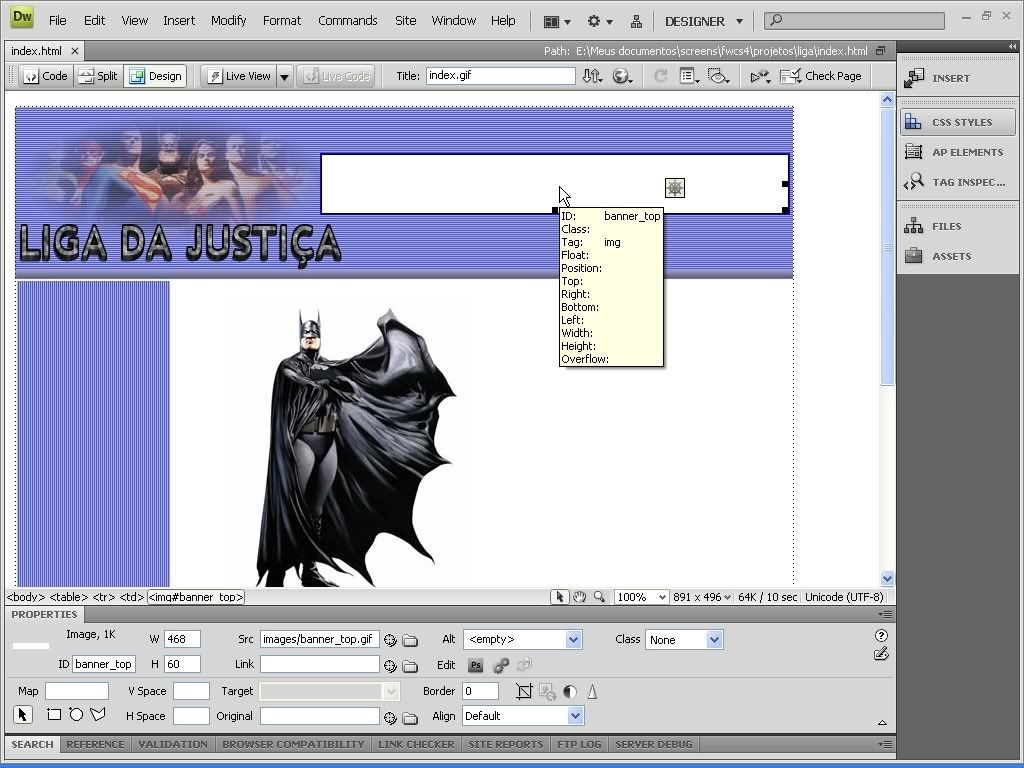Image resolution: width=1024 pixels, height=768 pixels.
Task: Open Properties panel help icon
Action: 881,635
